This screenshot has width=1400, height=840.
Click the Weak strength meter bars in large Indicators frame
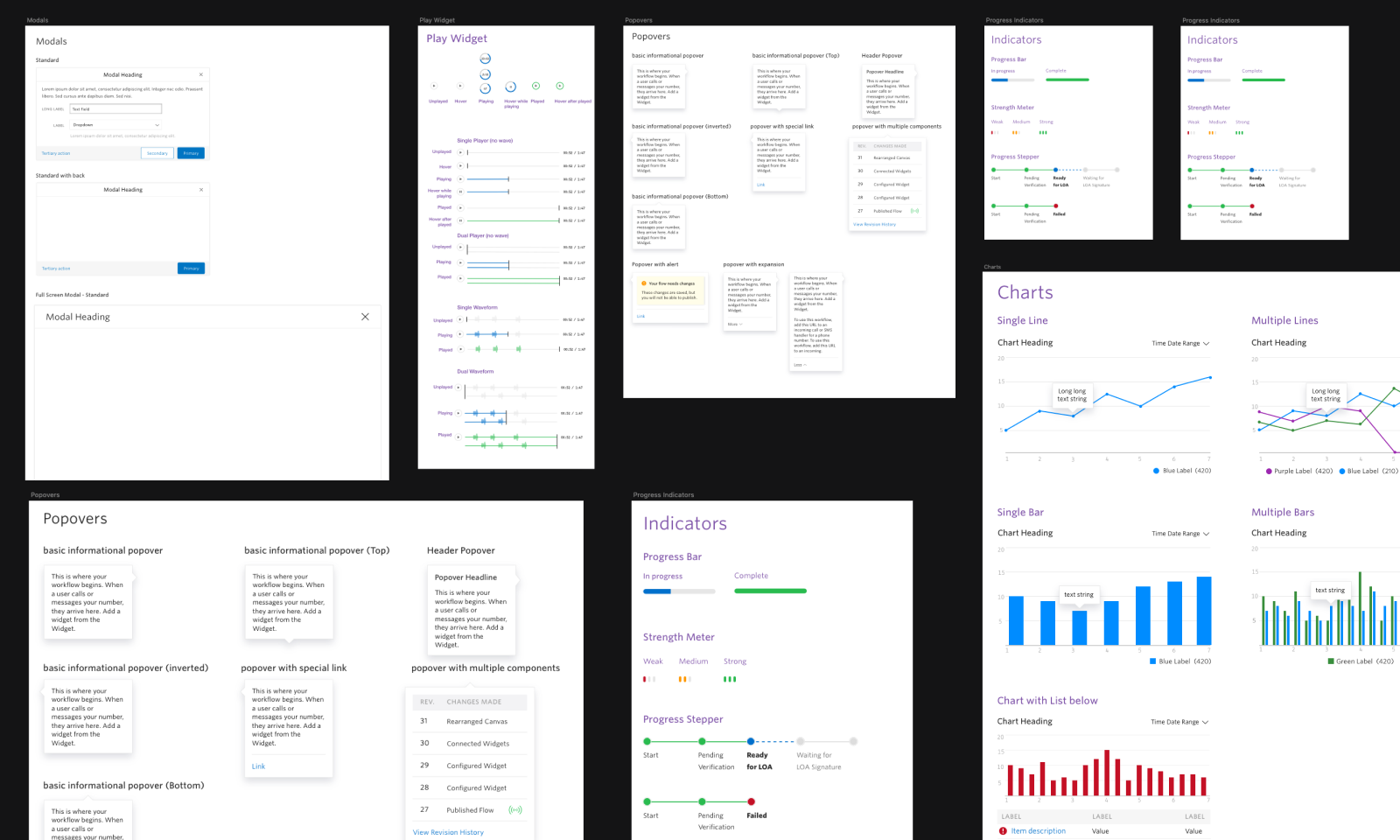coord(649,679)
